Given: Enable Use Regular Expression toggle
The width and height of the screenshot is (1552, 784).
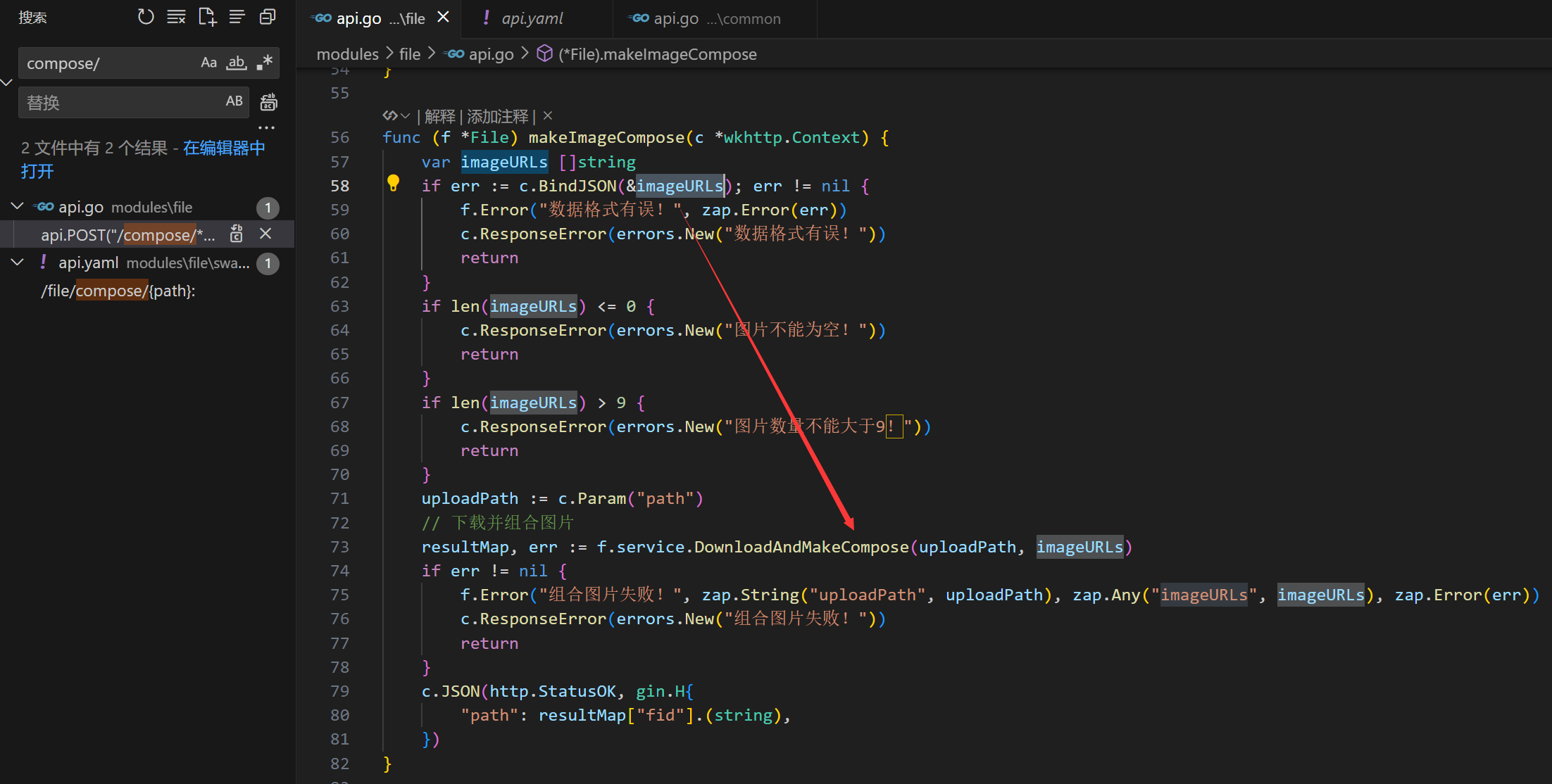Looking at the screenshot, I should [x=265, y=63].
